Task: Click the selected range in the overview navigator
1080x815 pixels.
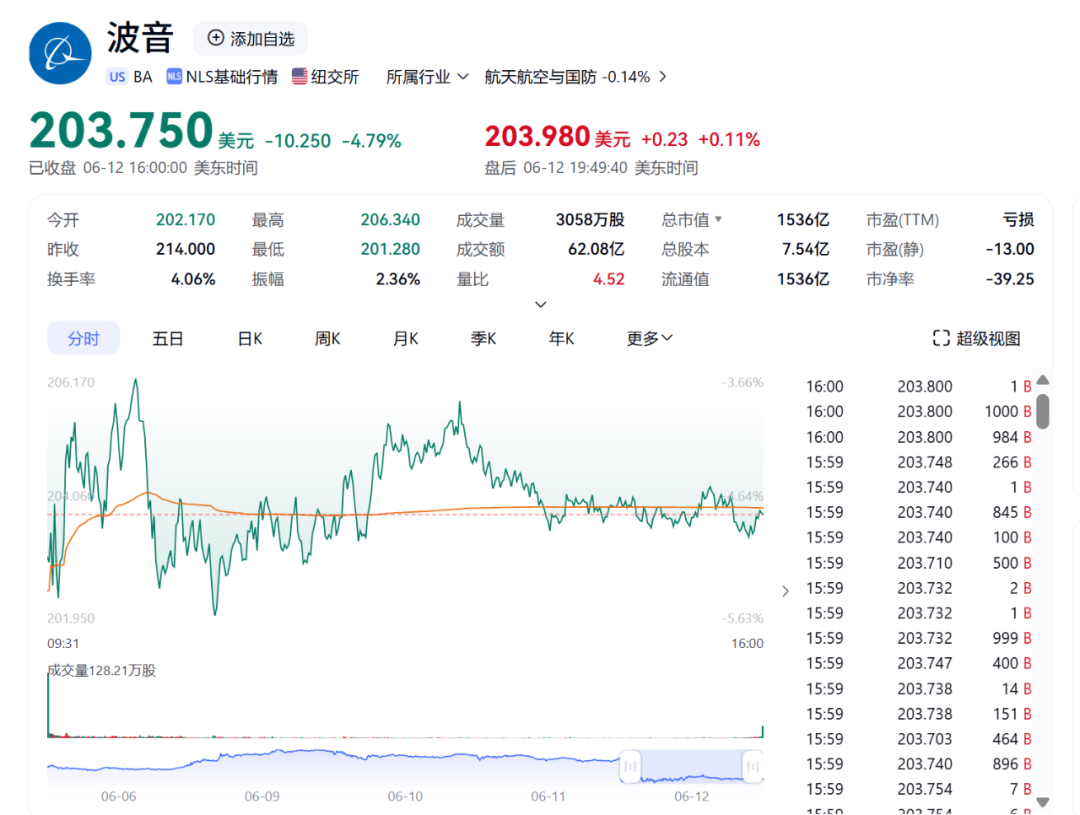Action: [692, 766]
